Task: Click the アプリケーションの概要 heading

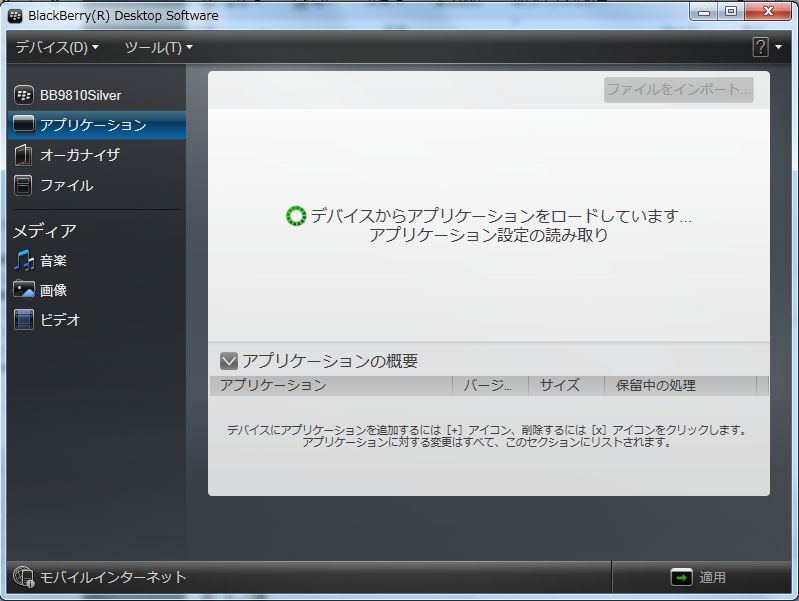Action: coord(330,361)
